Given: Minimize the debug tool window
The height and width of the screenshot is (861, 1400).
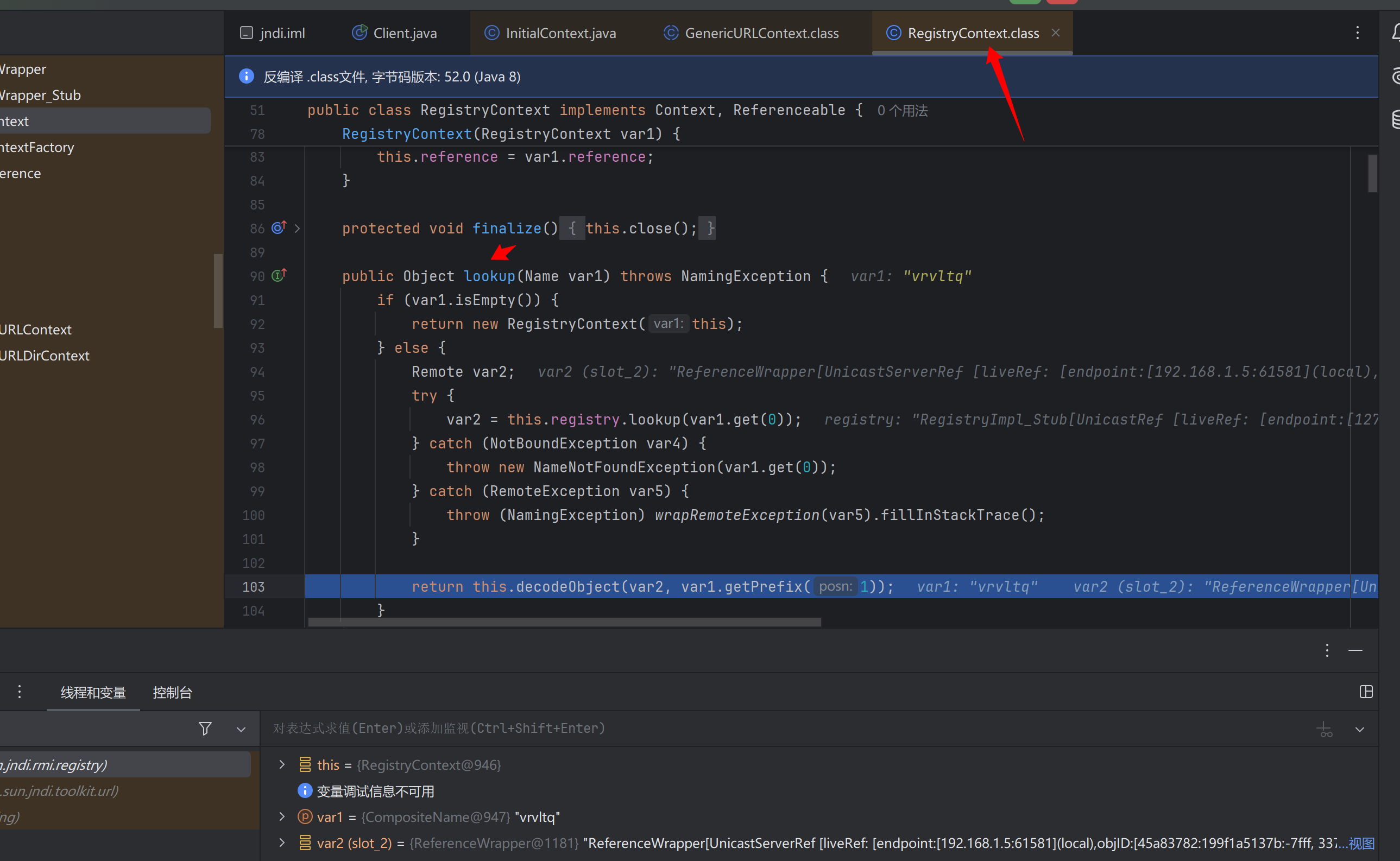Looking at the screenshot, I should pyautogui.click(x=1355, y=650).
